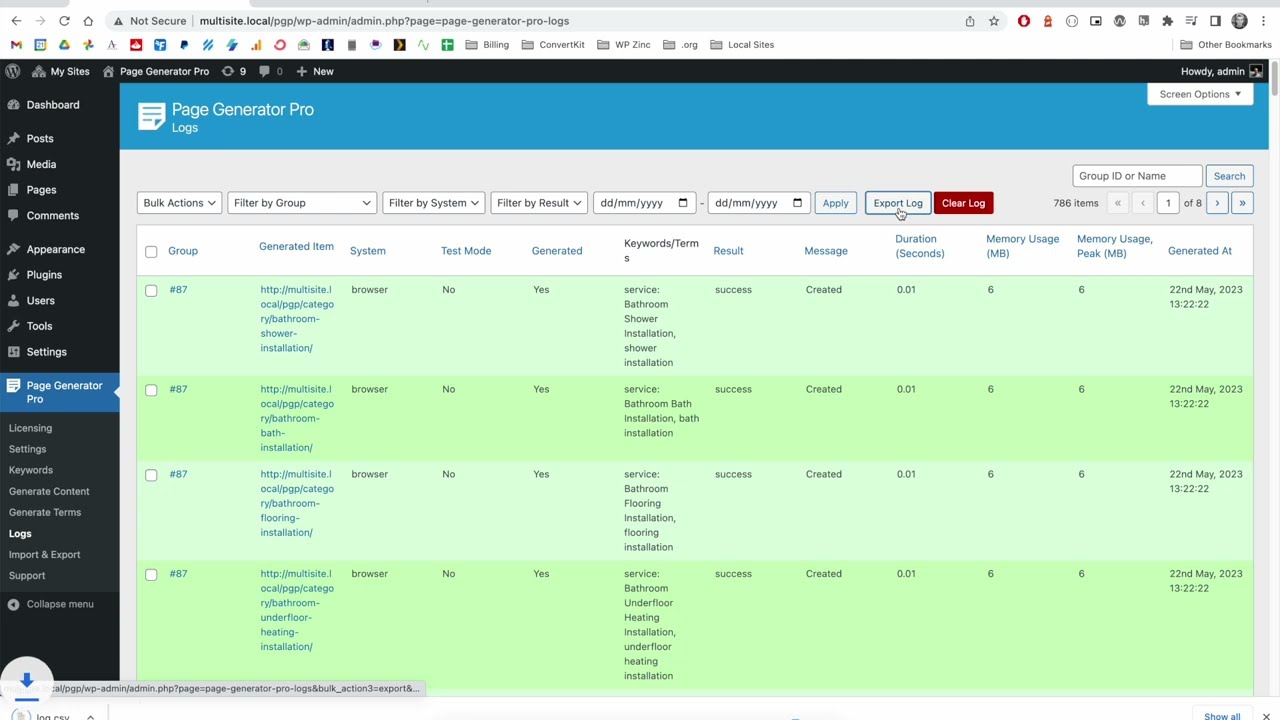Click the Export Log button
The image size is (1280, 720).
897,203
